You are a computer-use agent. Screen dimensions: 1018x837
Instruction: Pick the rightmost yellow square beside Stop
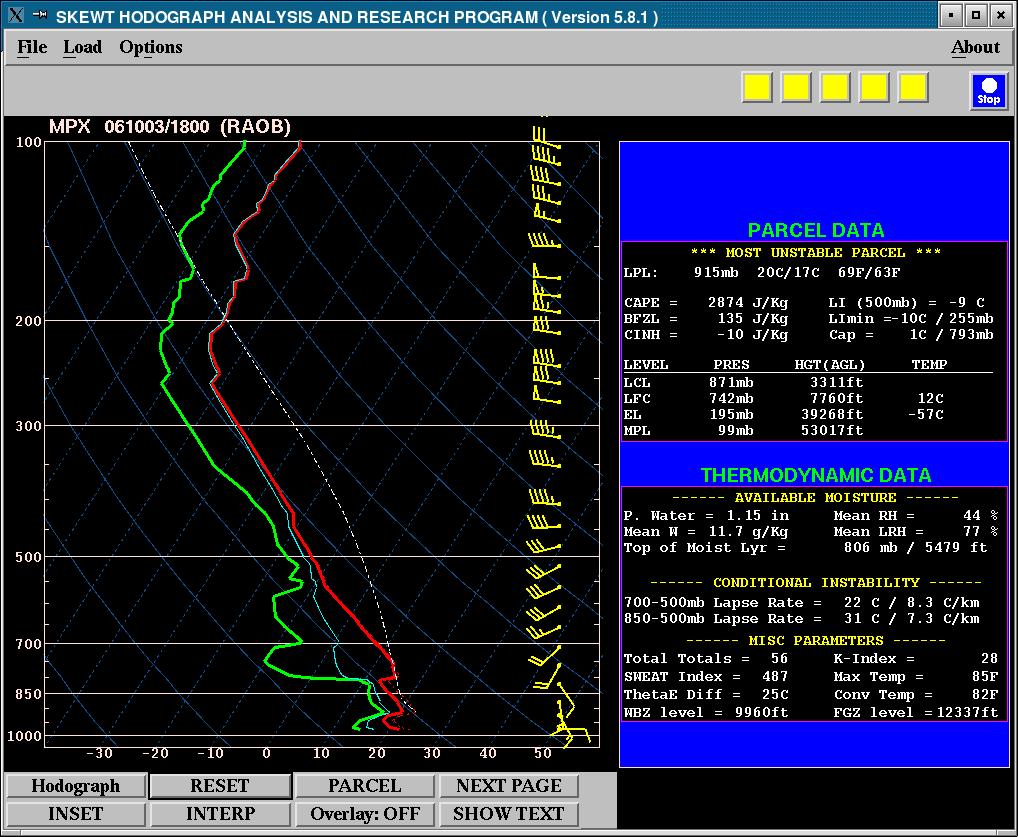pyautogui.click(x=913, y=88)
